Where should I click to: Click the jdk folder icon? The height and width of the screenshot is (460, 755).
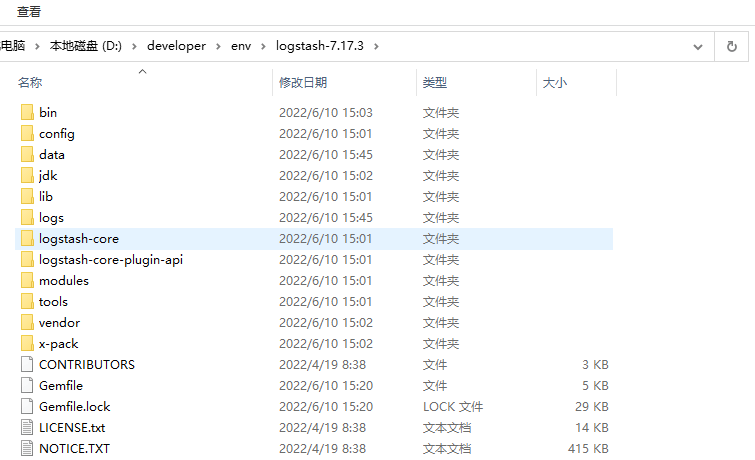27,175
